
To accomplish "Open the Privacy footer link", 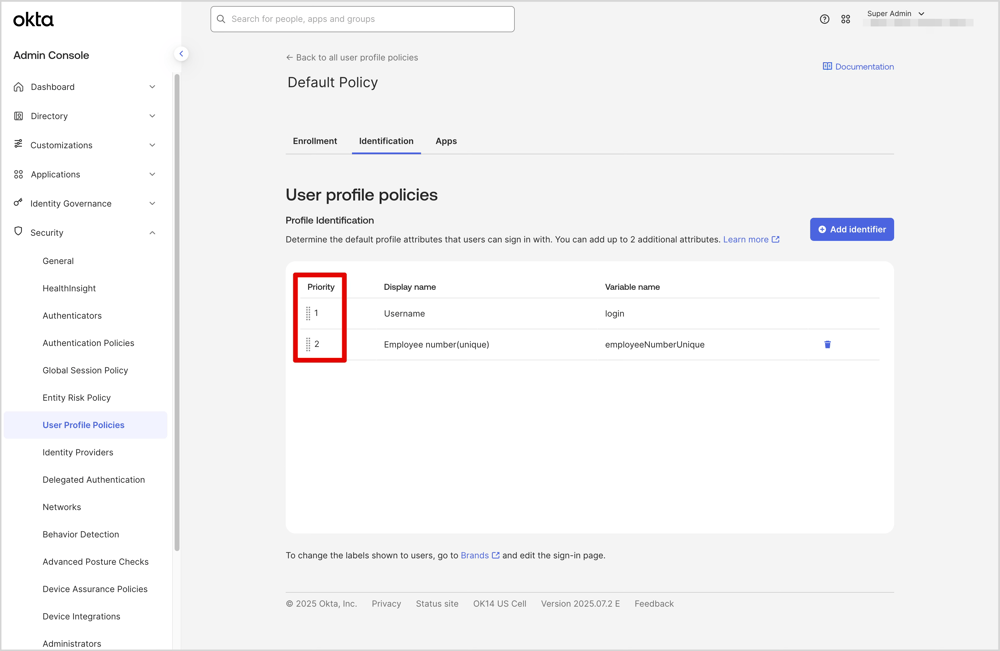I will (x=386, y=604).
